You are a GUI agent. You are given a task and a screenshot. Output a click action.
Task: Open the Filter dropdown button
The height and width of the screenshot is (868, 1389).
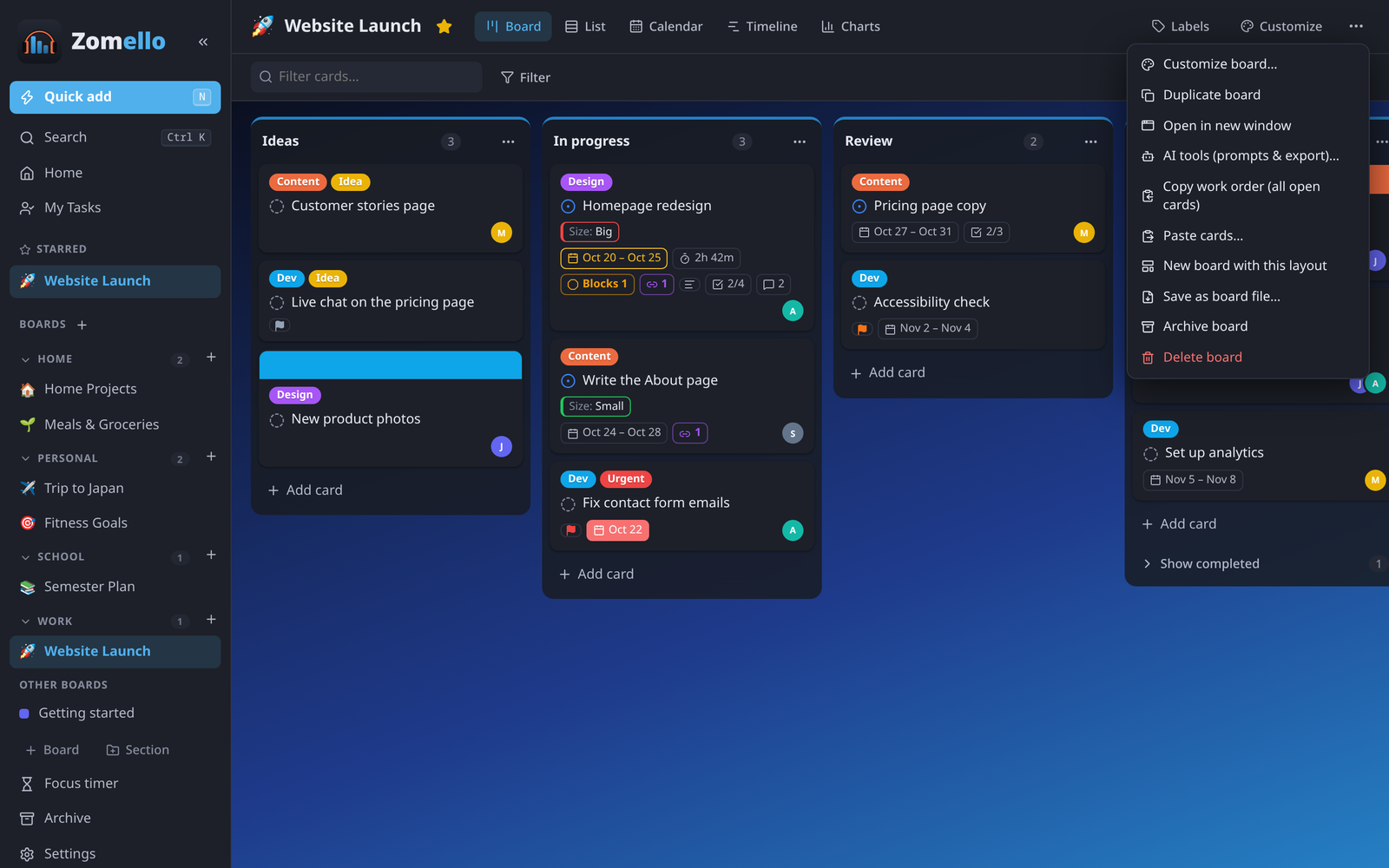pyautogui.click(x=525, y=77)
